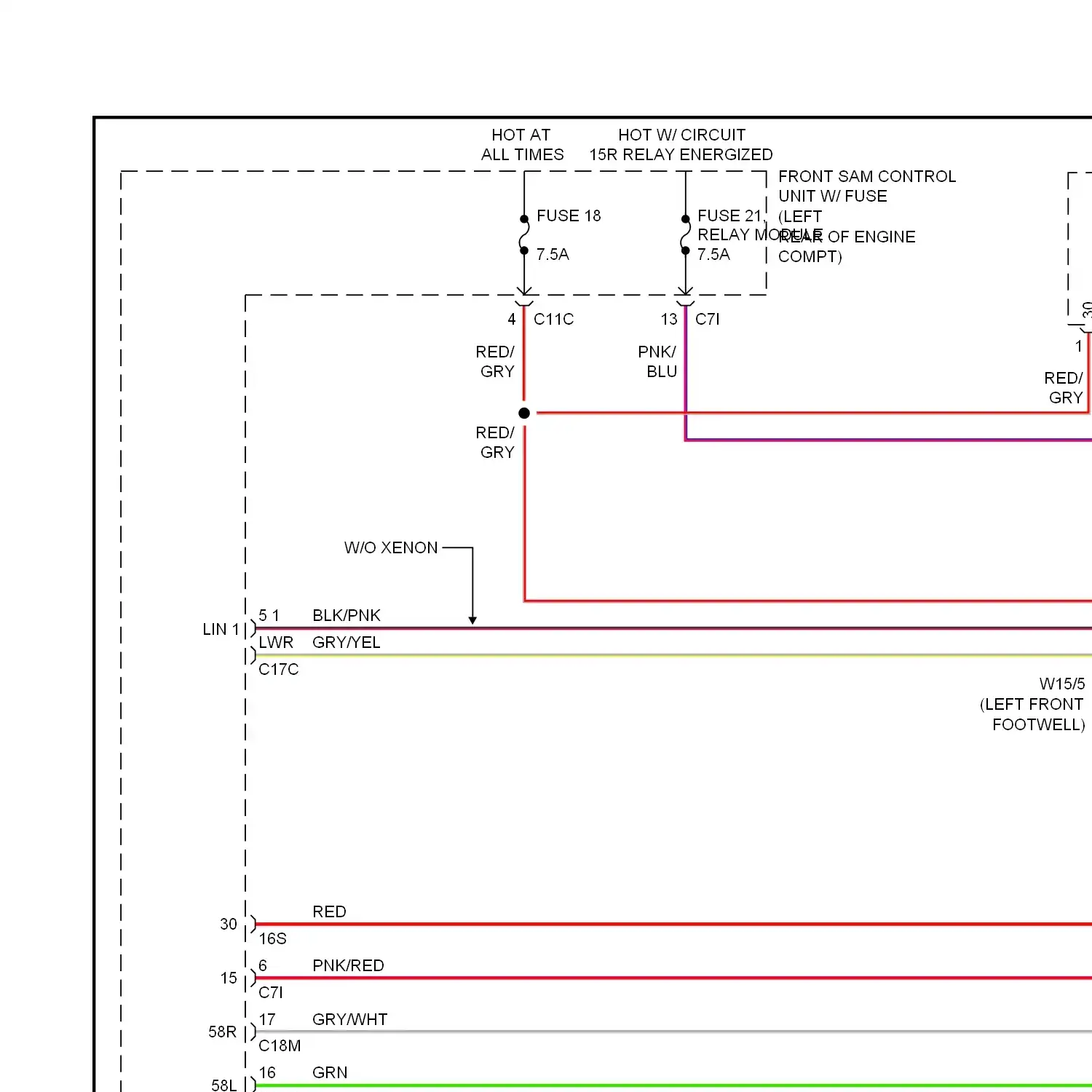Click the RED wire label at terminal 30
1092x1092 pixels.
coord(329,911)
